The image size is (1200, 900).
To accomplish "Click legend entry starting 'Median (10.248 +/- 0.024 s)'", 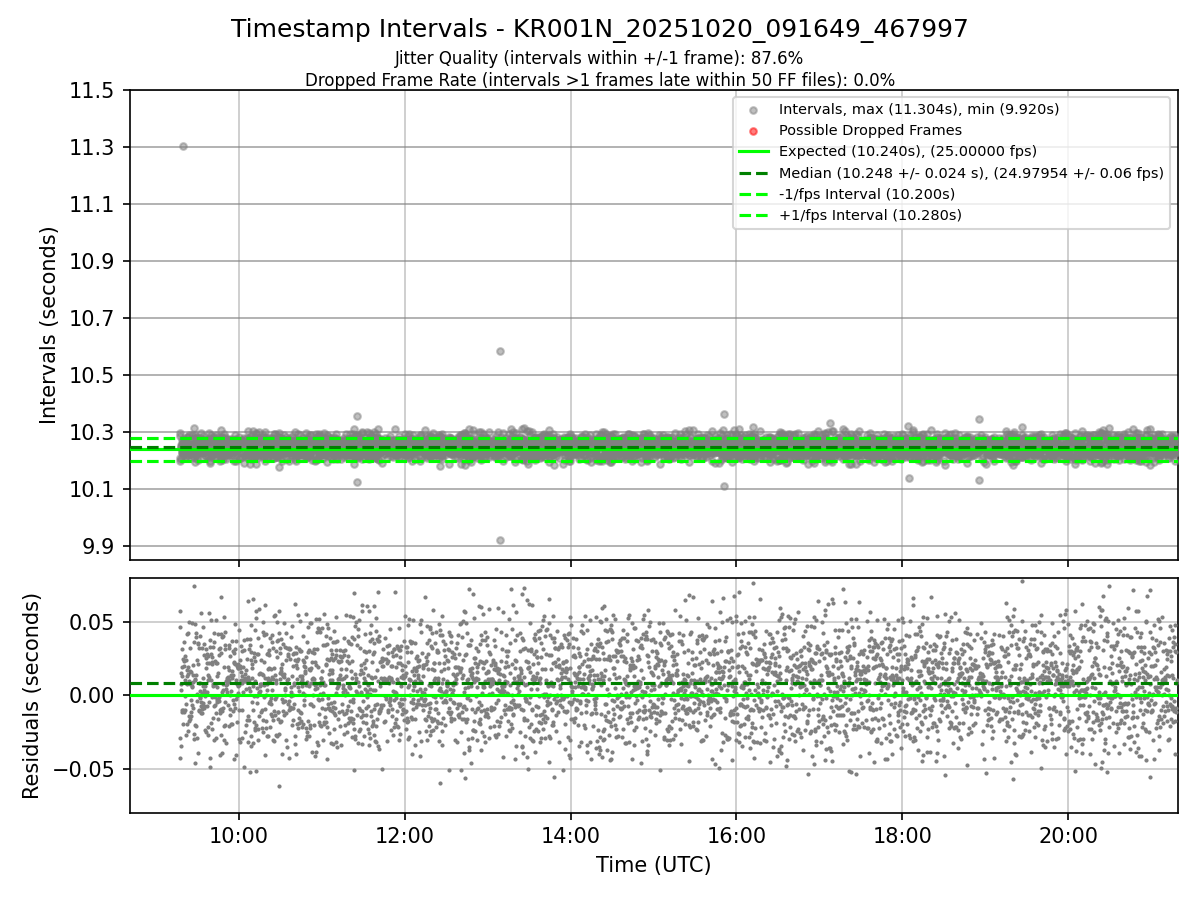I will click(971, 173).
